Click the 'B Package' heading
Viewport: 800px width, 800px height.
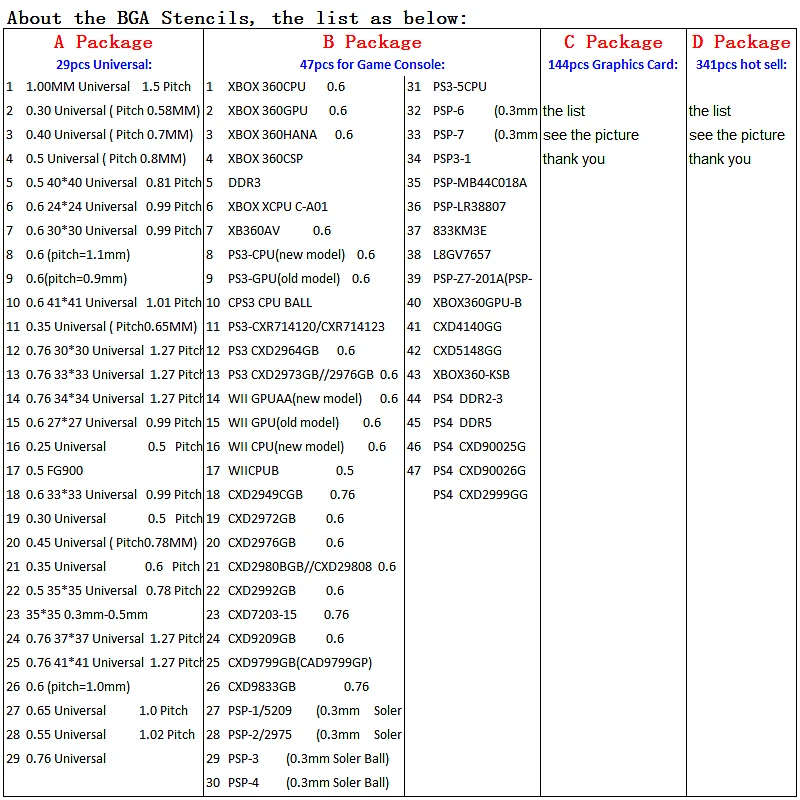tap(372, 42)
